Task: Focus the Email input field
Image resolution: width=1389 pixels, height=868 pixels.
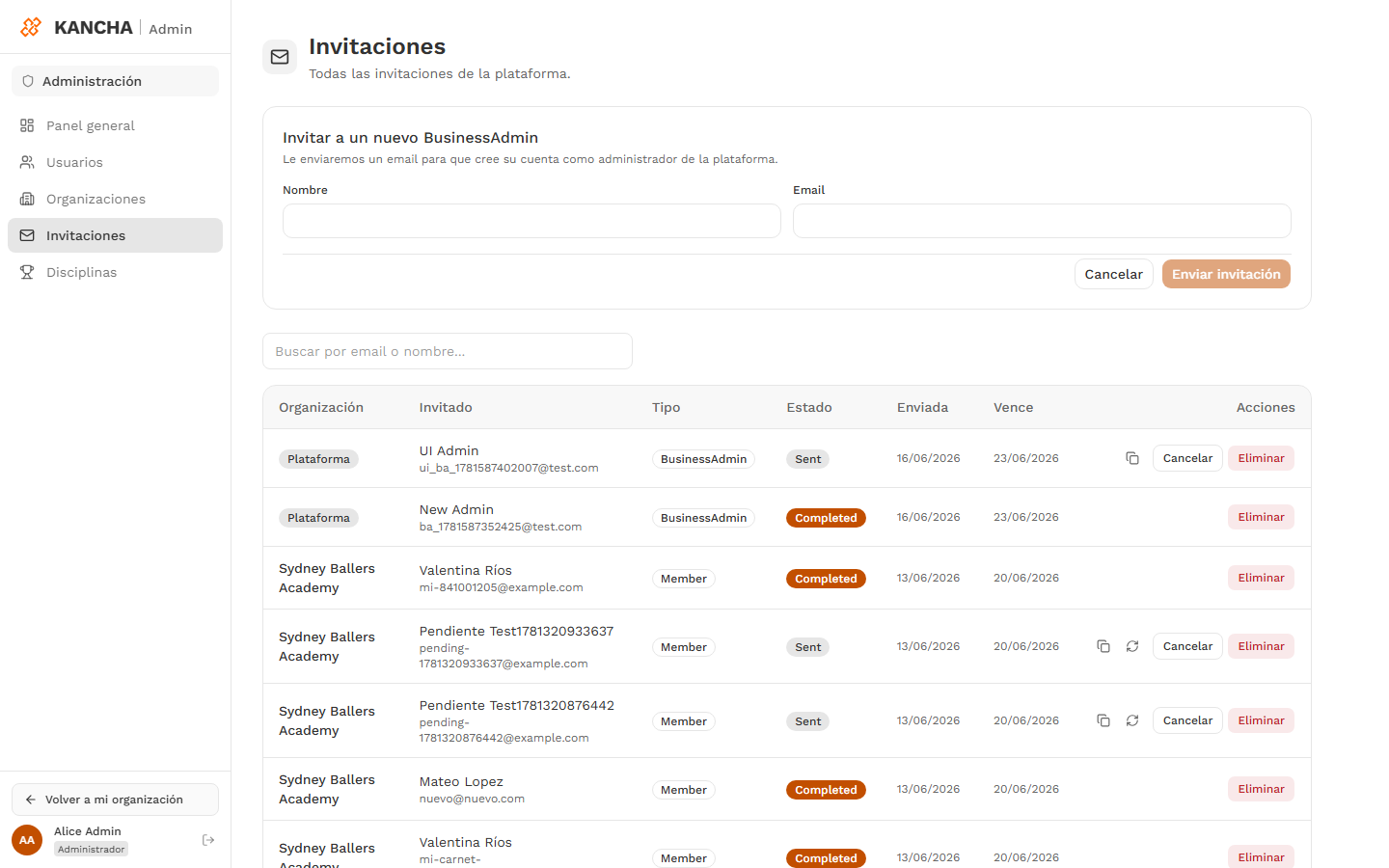Action: (1042, 221)
